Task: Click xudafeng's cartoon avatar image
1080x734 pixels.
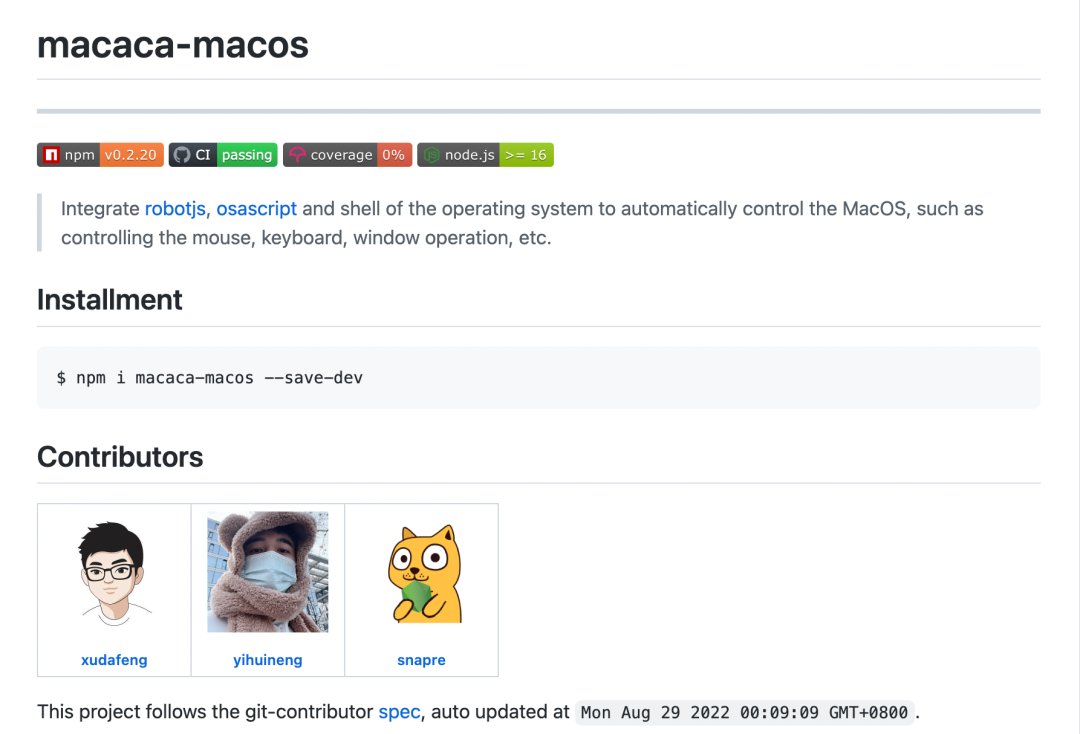Action: pos(114,573)
